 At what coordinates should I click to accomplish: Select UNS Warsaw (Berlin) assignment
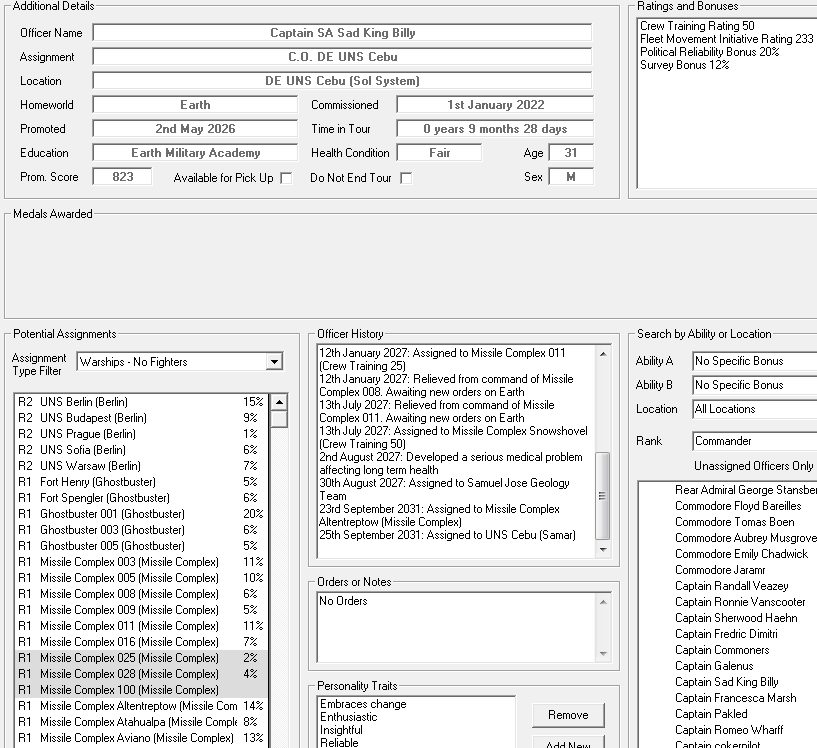pos(141,466)
